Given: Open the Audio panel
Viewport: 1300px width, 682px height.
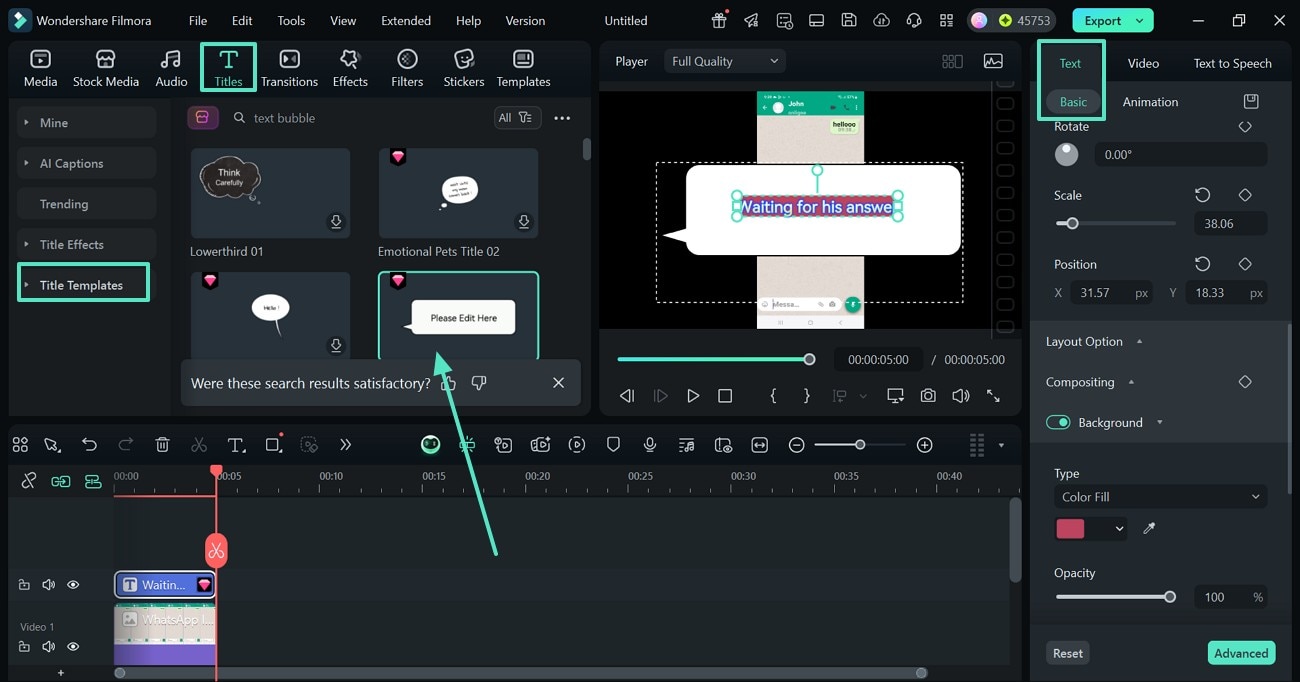Looking at the screenshot, I should tap(171, 68).
